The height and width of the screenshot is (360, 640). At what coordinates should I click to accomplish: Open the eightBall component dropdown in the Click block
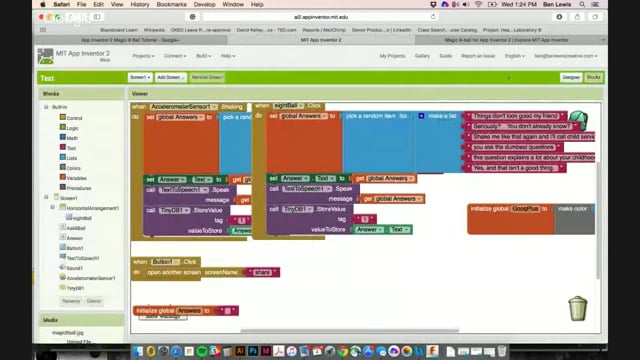[x=289, y=106]
